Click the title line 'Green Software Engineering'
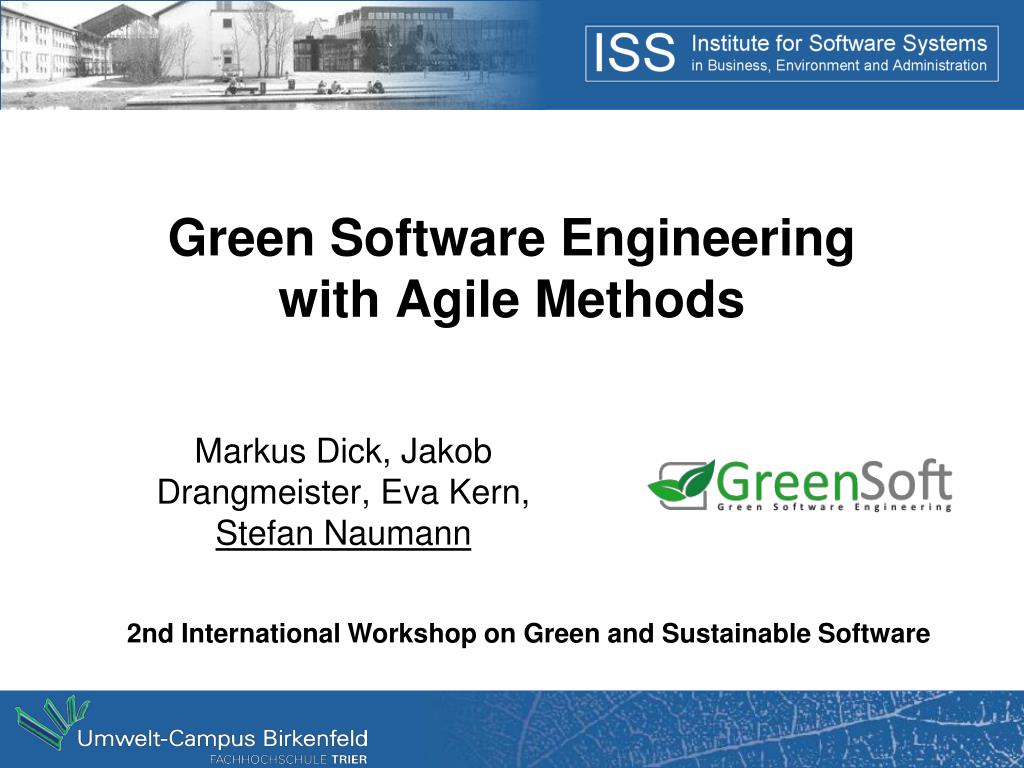Image resolution: width=1024 pixels, height=768 pixels. click(x=511, y=239)
